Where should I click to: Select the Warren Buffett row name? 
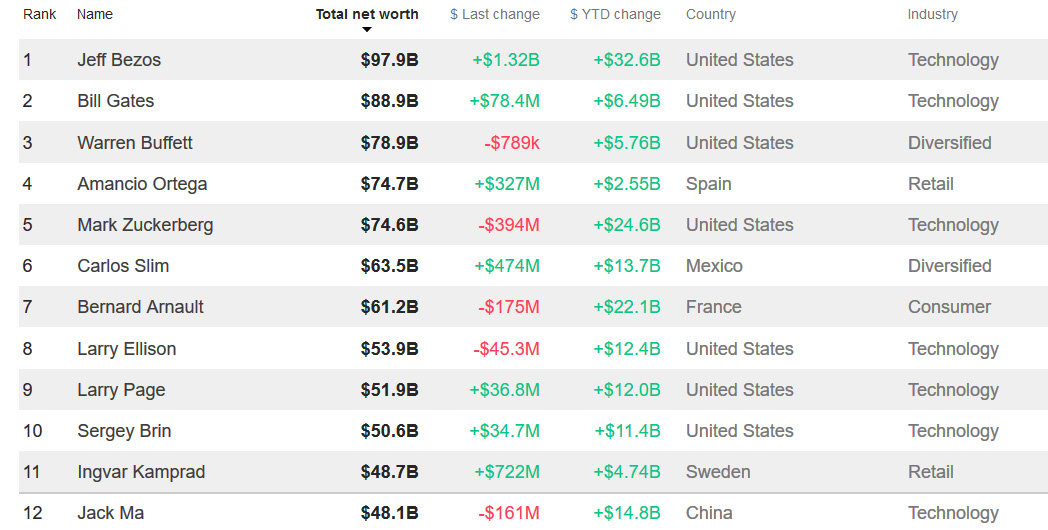135,143
